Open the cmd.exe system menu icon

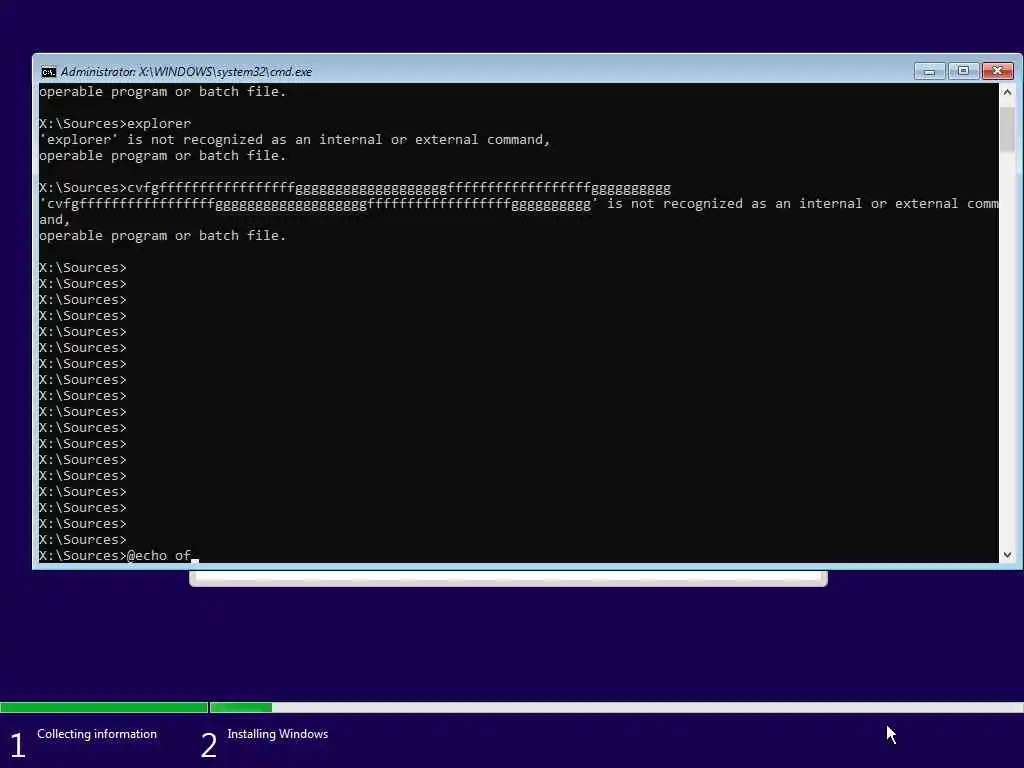click(48, 72)
